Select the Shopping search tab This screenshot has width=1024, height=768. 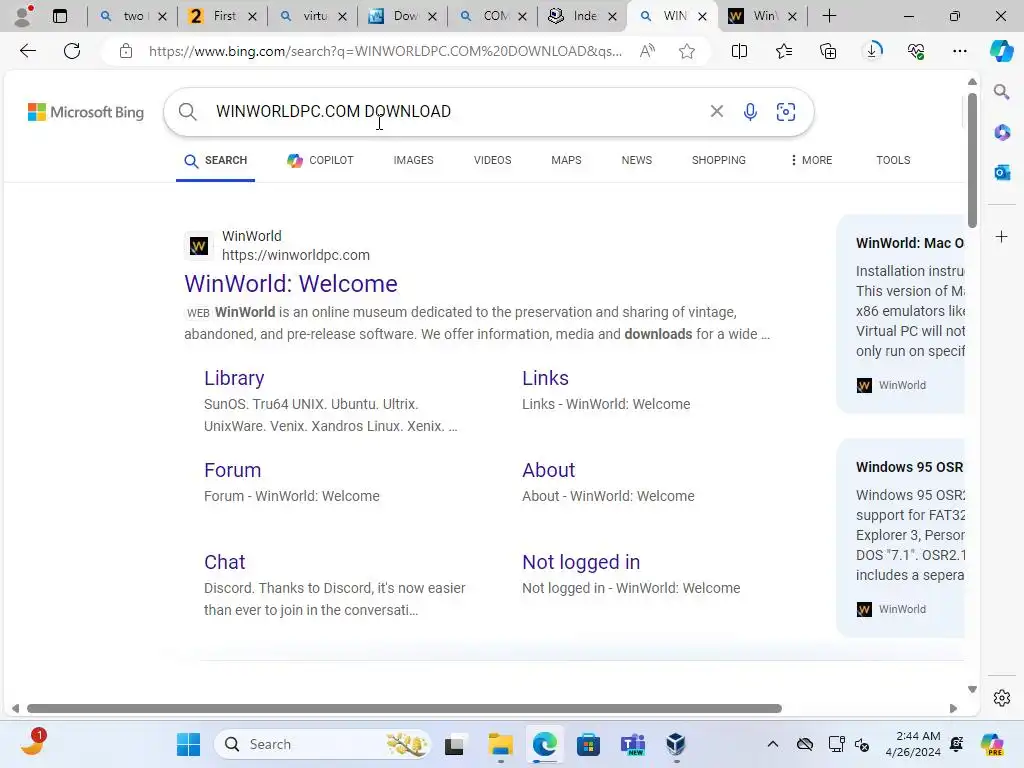pyautogui.click(x=718, y=160)
